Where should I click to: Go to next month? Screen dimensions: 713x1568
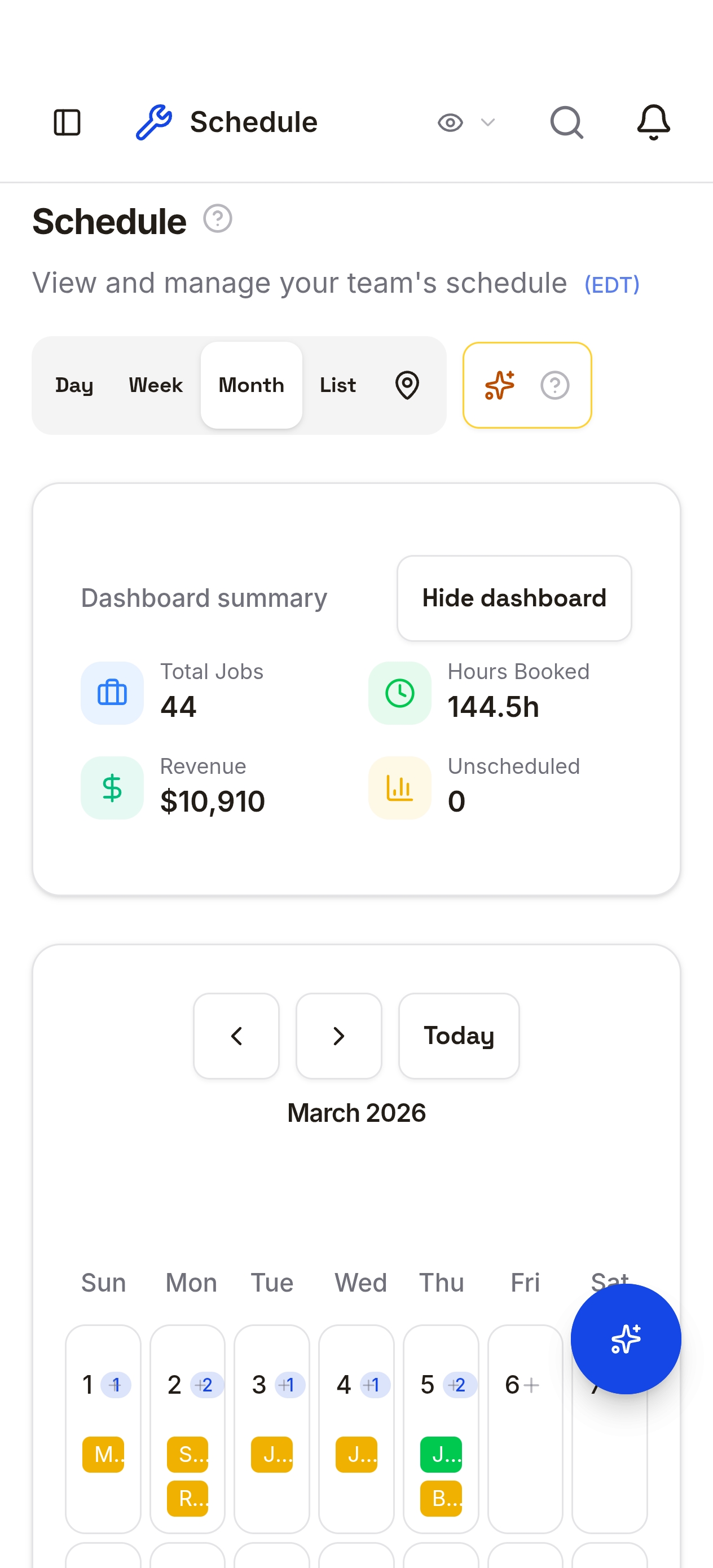coord(338,1036)
